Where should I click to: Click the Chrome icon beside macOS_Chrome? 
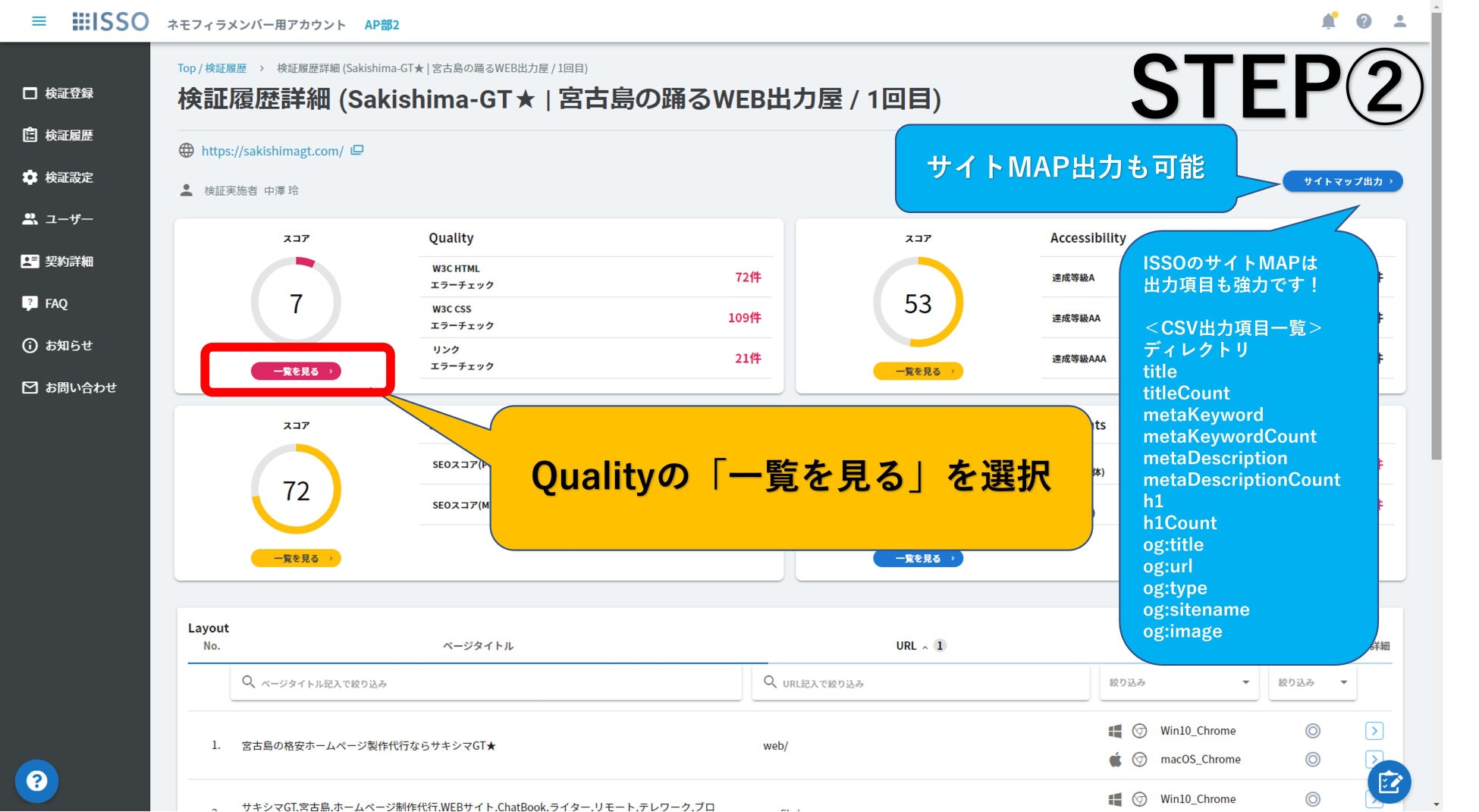point(1139,760)
